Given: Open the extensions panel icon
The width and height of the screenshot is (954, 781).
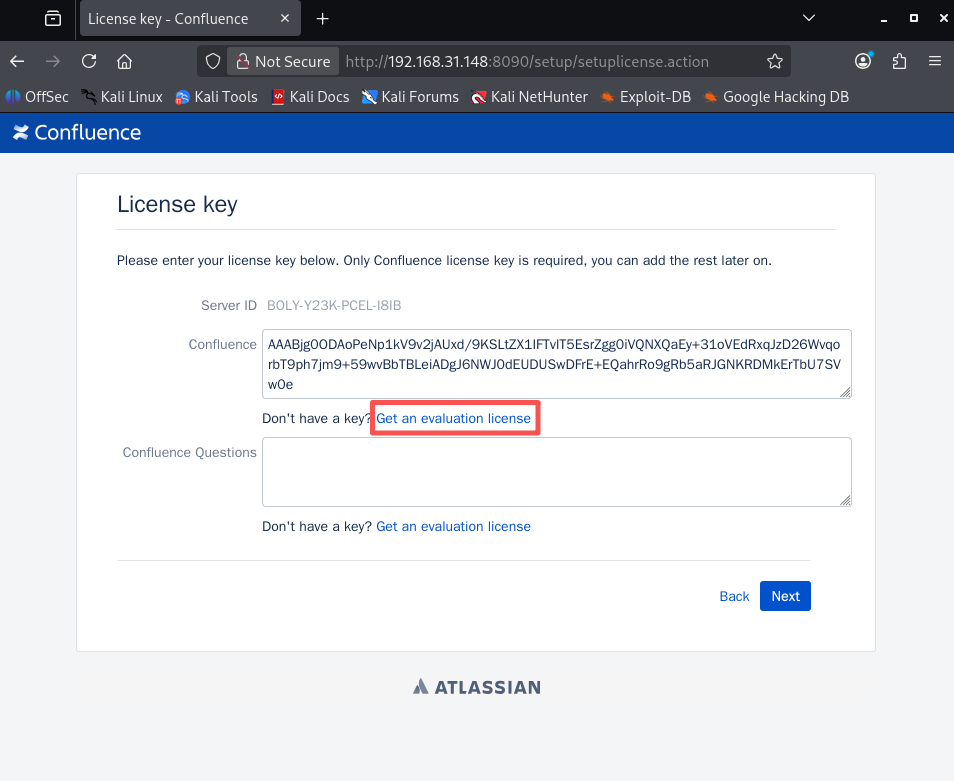Looking at the screenshot, I should point(898,61).
